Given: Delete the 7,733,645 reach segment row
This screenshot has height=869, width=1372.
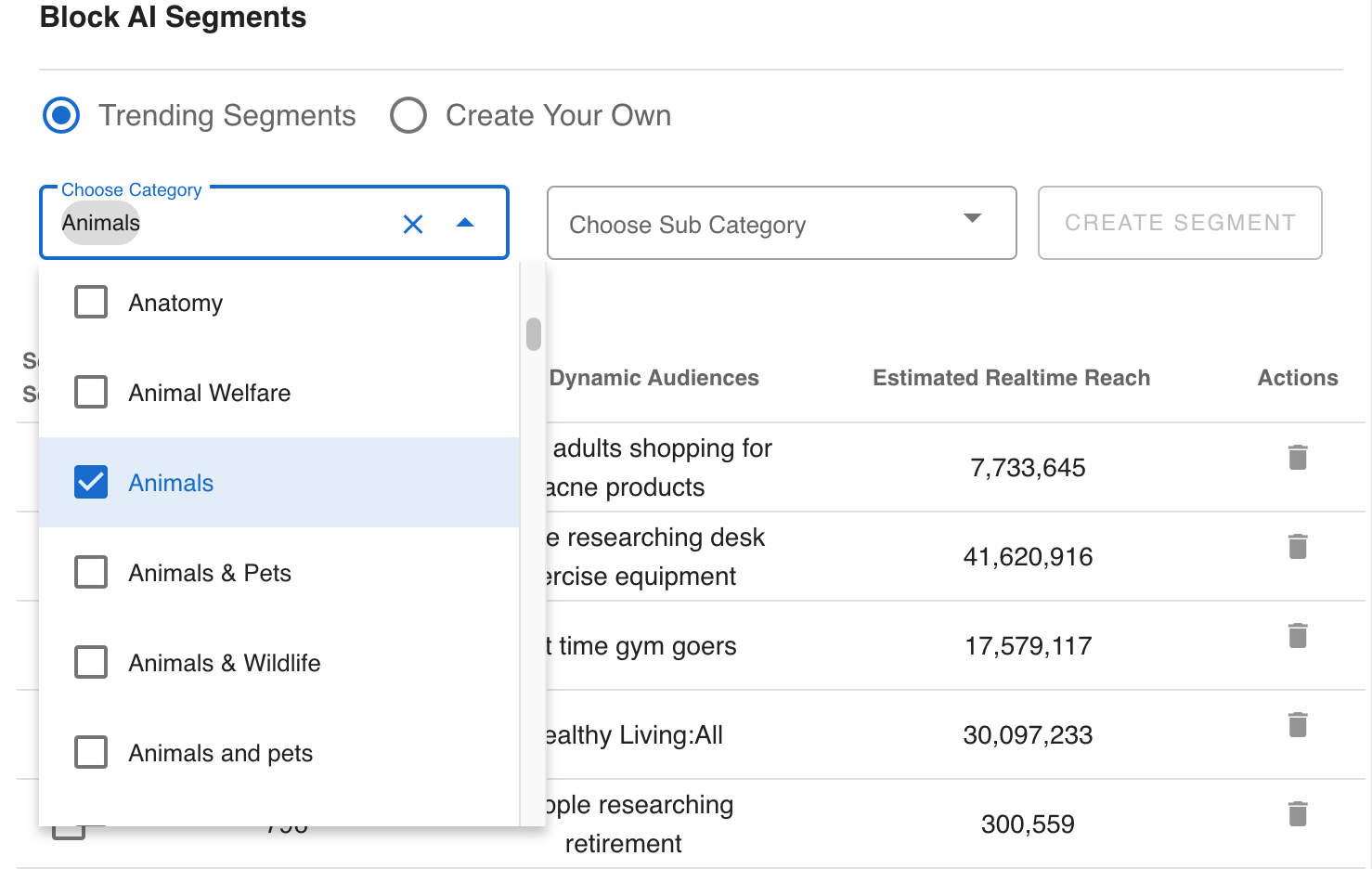Looking at the screenshot, I should (x=1298, y=457).
